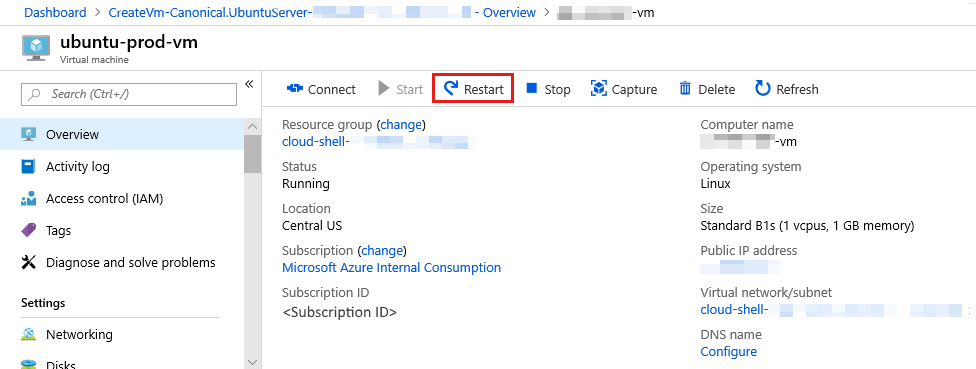Stop the virtual machine
Screen dimensions: 976x369
point(548,89)
